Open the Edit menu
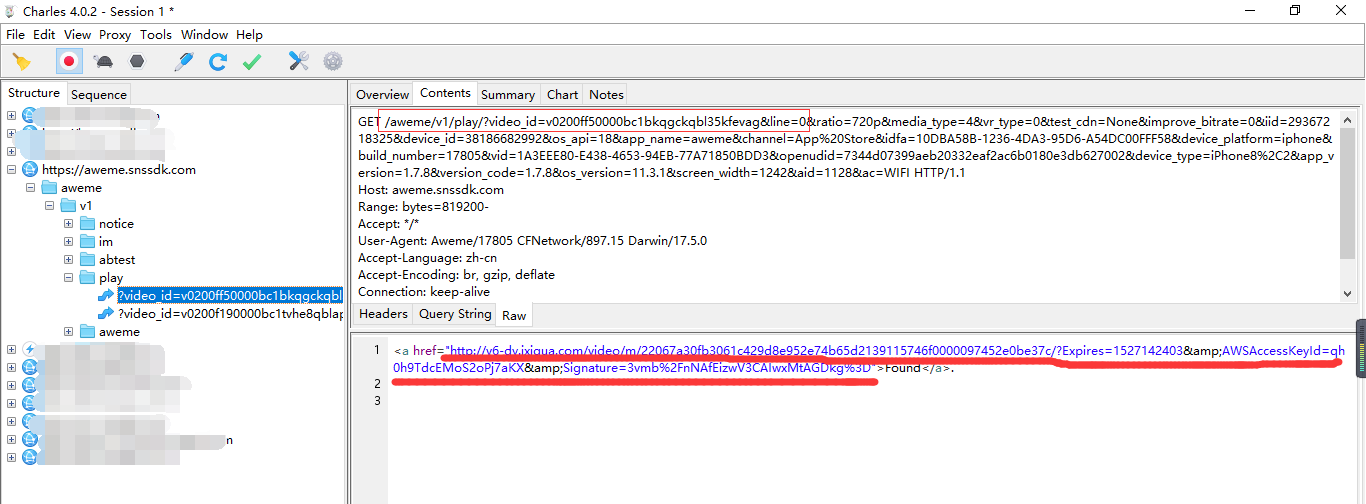 pos(44,34)
